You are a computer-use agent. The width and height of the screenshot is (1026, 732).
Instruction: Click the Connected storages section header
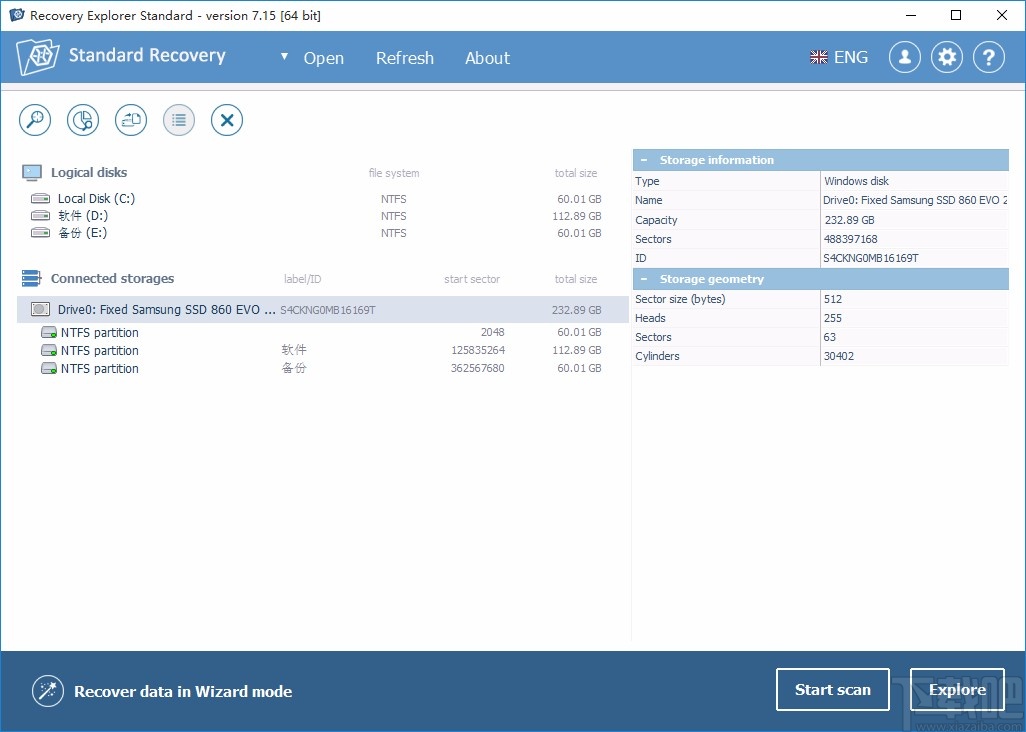(x=113, y=279)
